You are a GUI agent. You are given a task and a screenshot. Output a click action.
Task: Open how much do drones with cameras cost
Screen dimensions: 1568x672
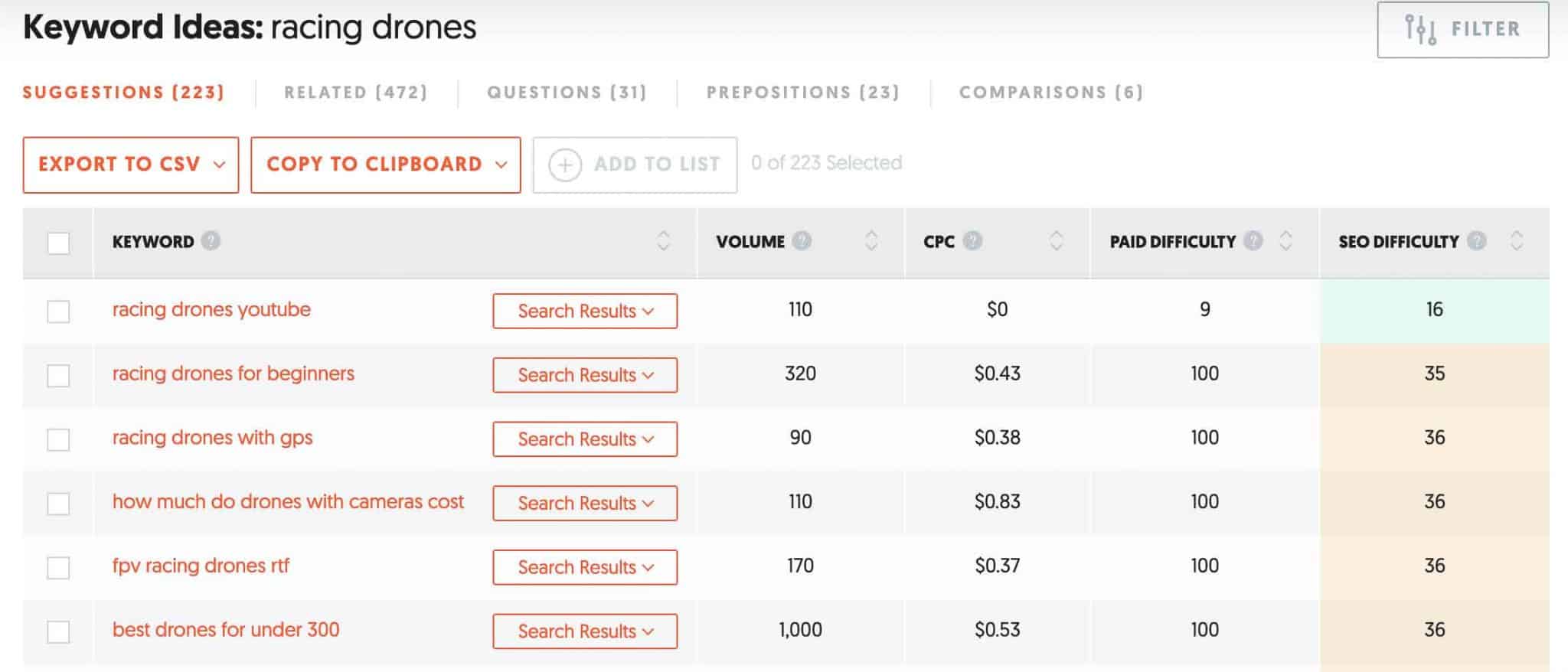tap(288, 502)
